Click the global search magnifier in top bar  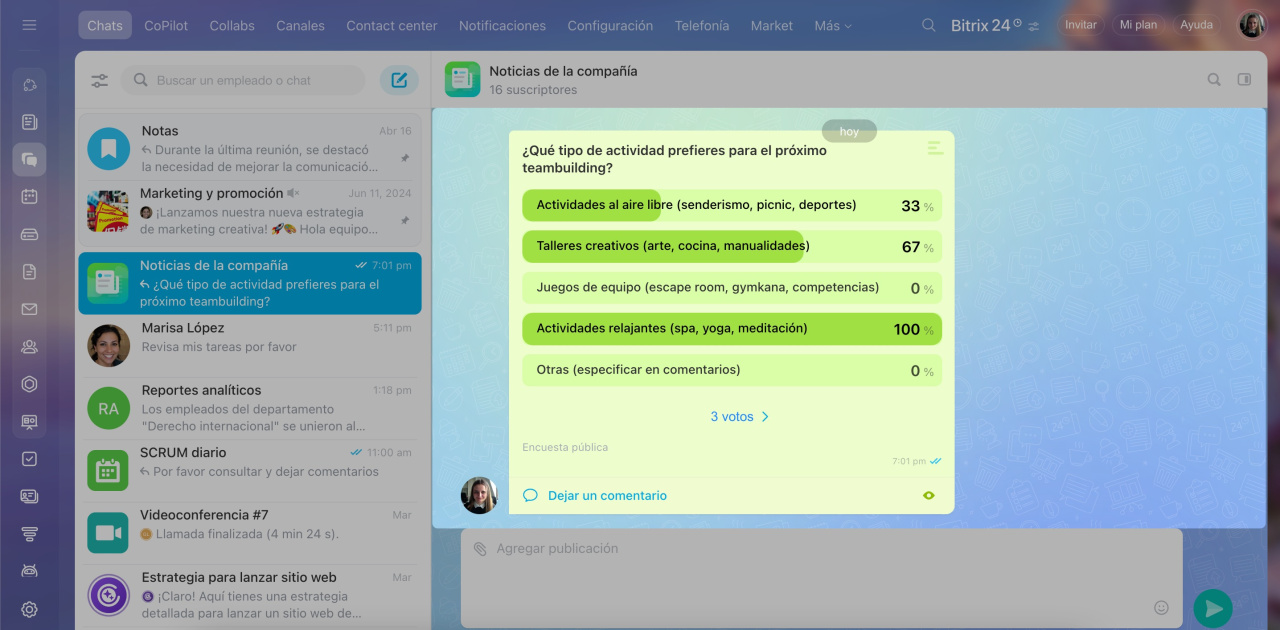click(929, 25)
